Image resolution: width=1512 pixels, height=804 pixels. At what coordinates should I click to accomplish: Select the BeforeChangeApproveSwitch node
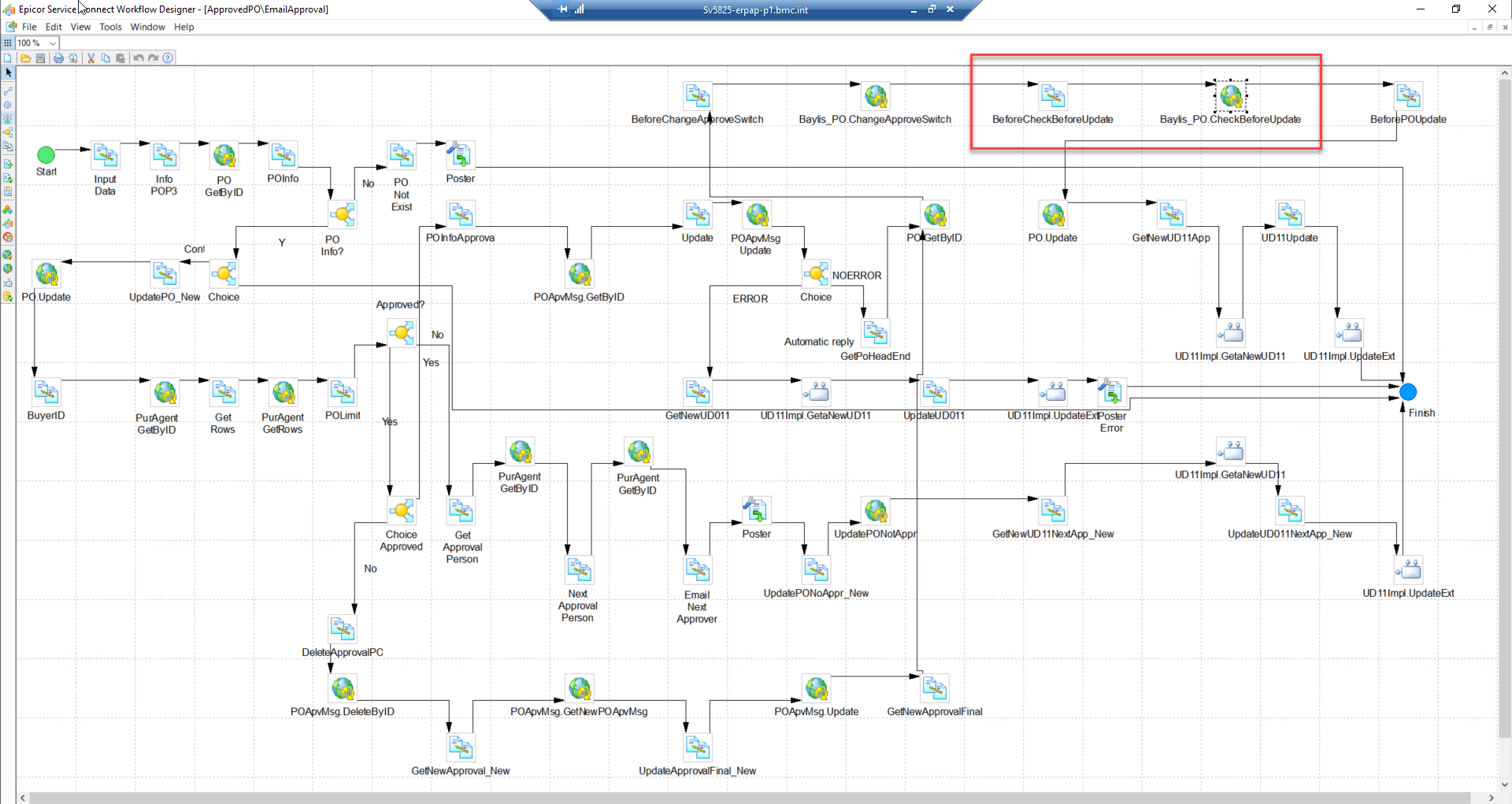point(698,97)
